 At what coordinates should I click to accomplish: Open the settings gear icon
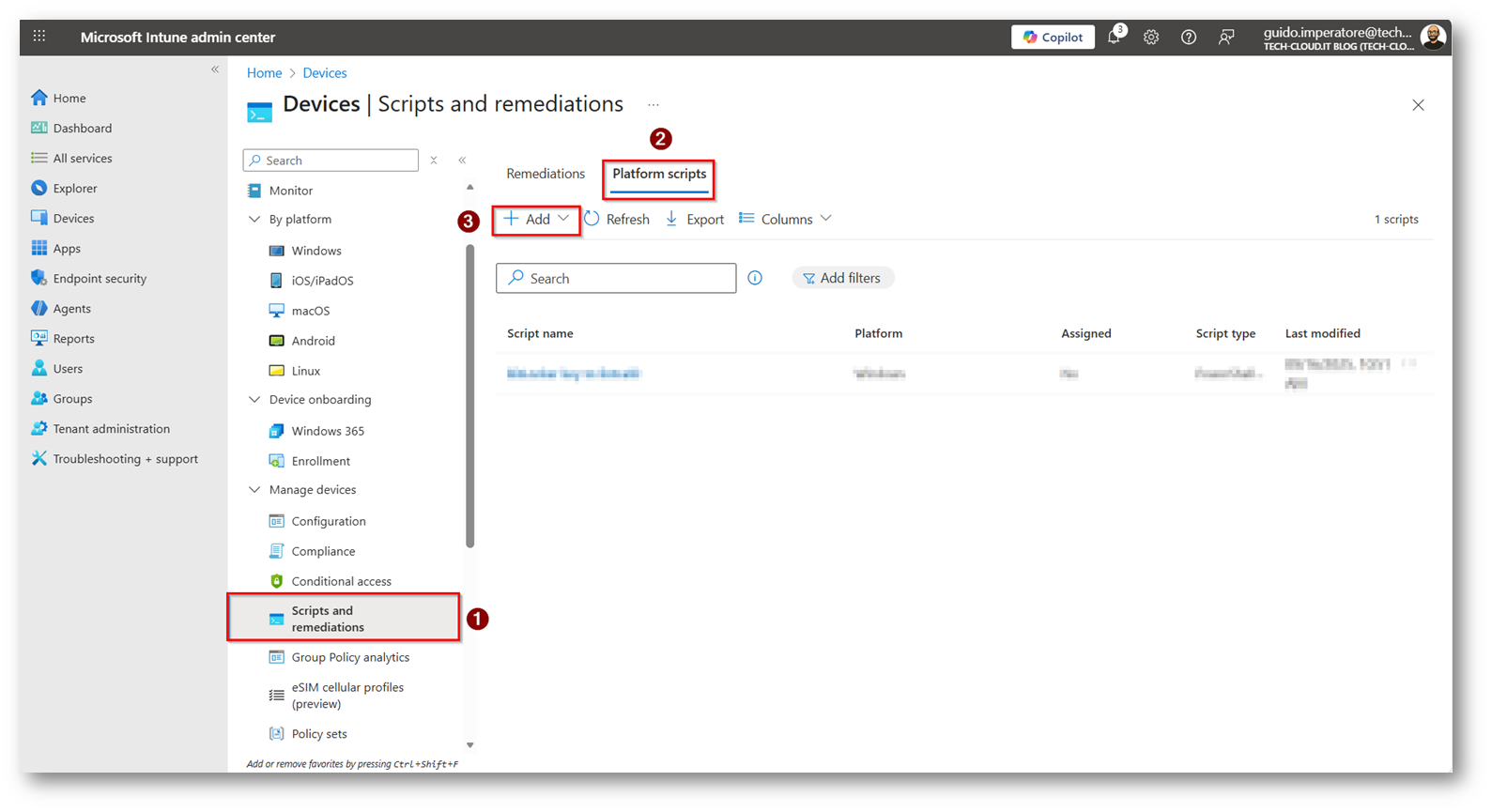pos(1151,38)
